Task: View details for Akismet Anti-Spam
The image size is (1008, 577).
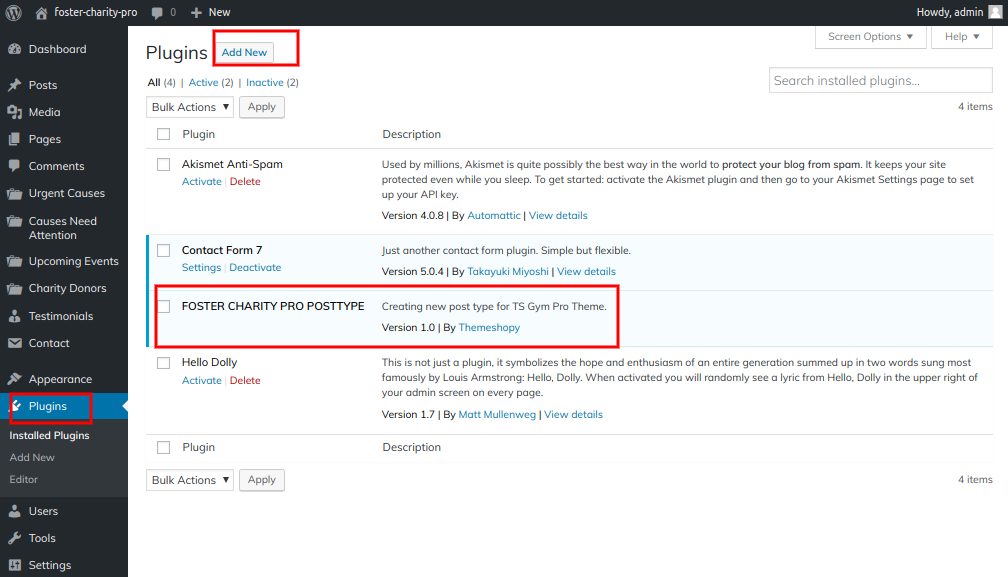Action: click(558, 215)
